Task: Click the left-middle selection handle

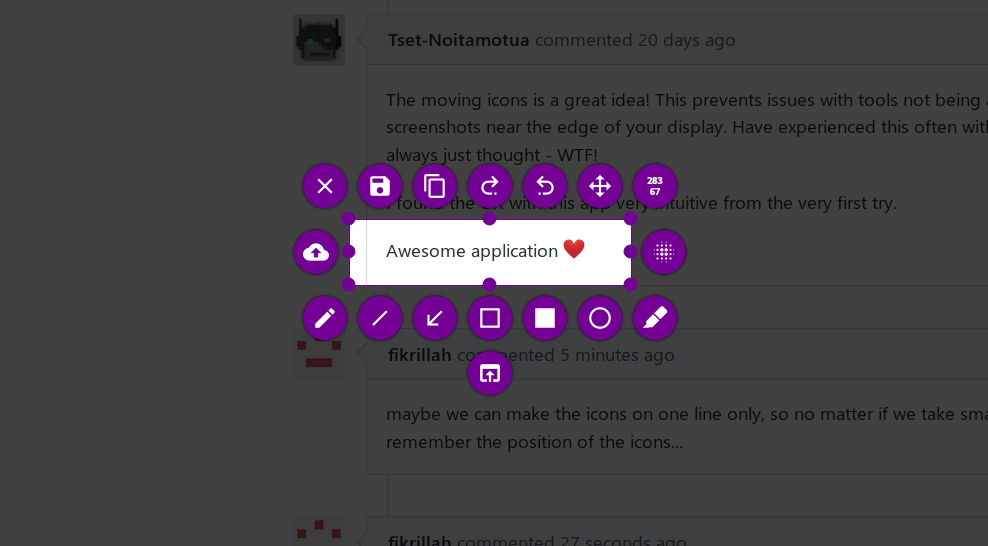Action: pyautogui.click(x=348, y=252)
